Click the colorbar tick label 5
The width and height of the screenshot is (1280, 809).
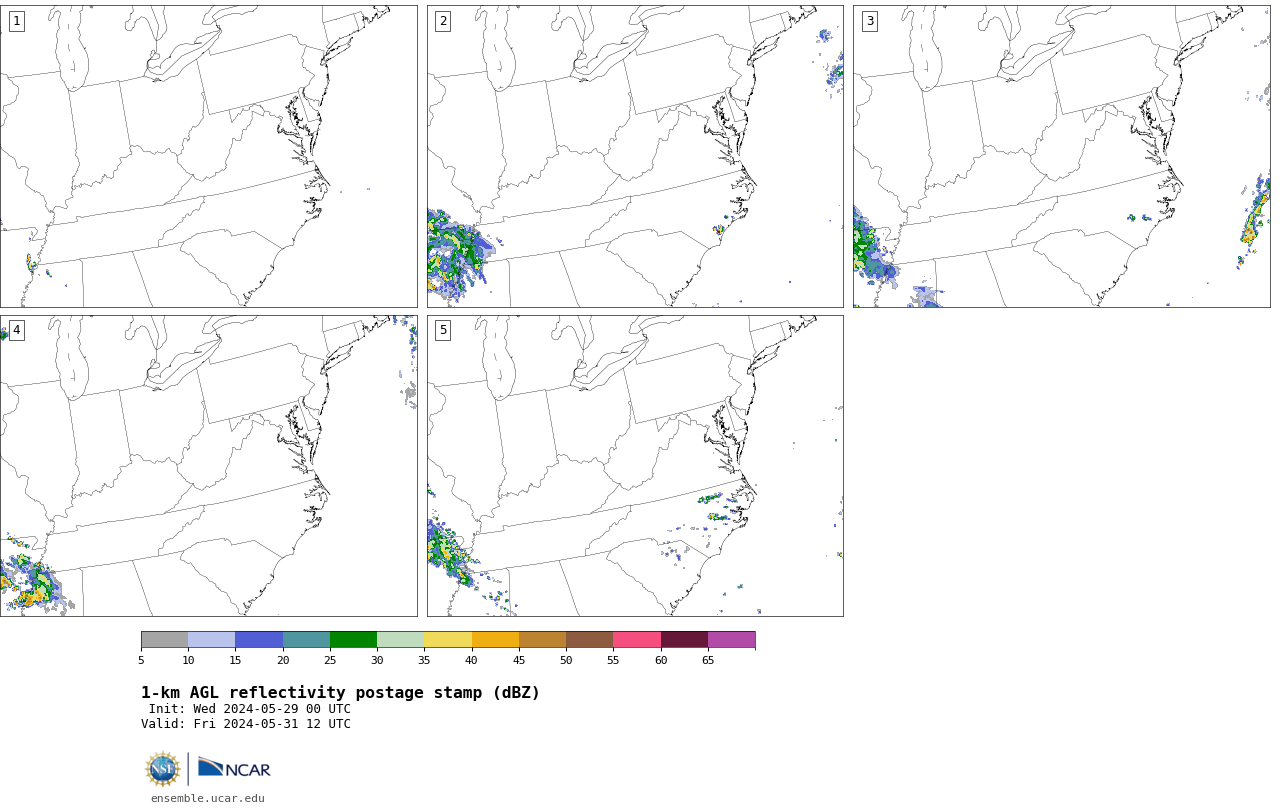[x=141, y=660]
